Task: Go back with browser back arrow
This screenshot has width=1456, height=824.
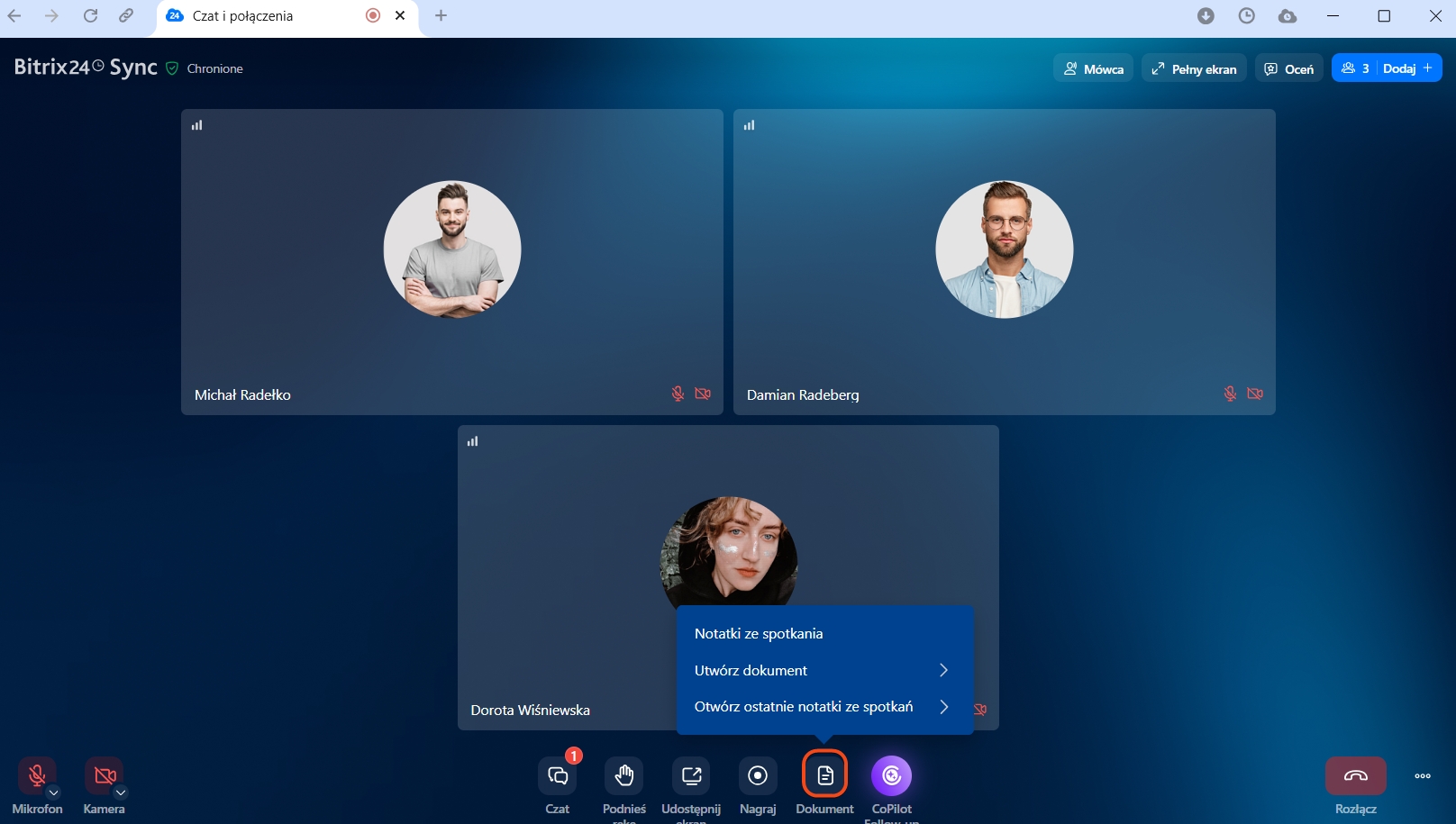Action: (14, 15)
